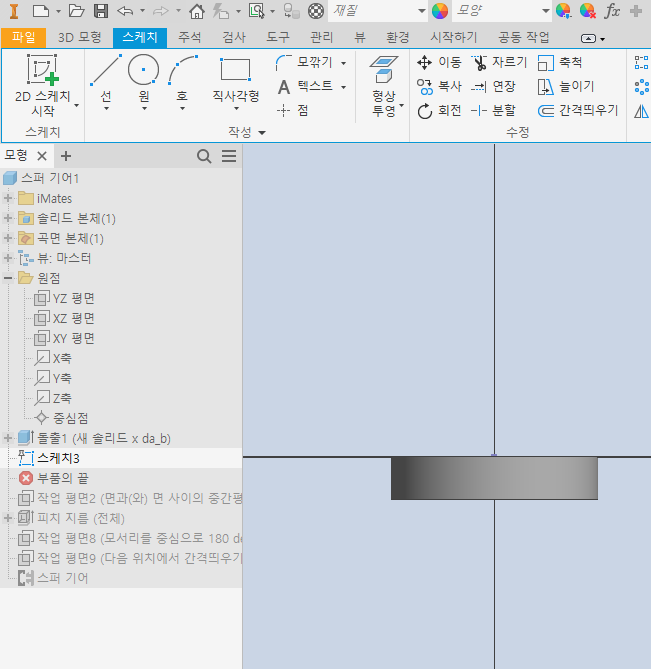Expand the 돌출1 feature node
This screenshot has height=669, width=651.
[x=8, y=438]
